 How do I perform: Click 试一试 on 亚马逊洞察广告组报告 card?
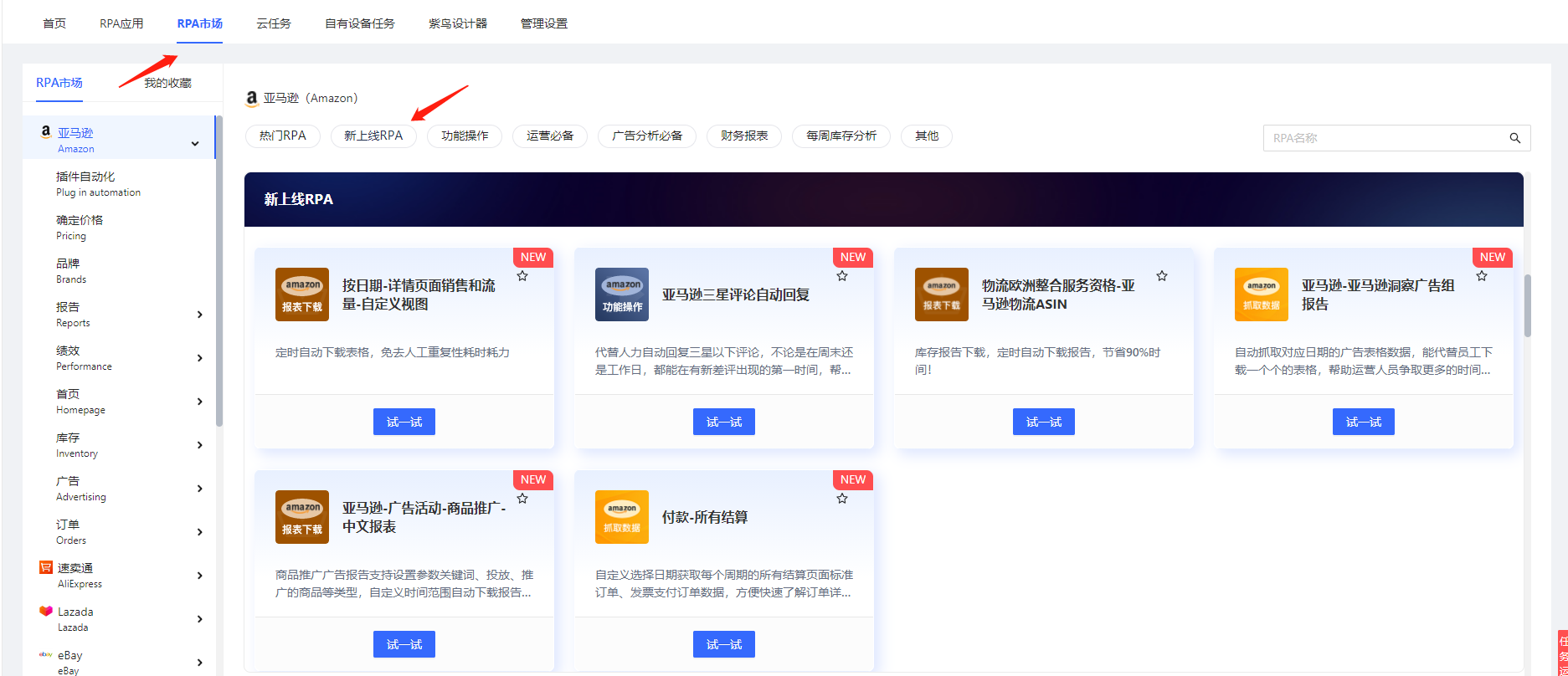(x=1364, y=422)
